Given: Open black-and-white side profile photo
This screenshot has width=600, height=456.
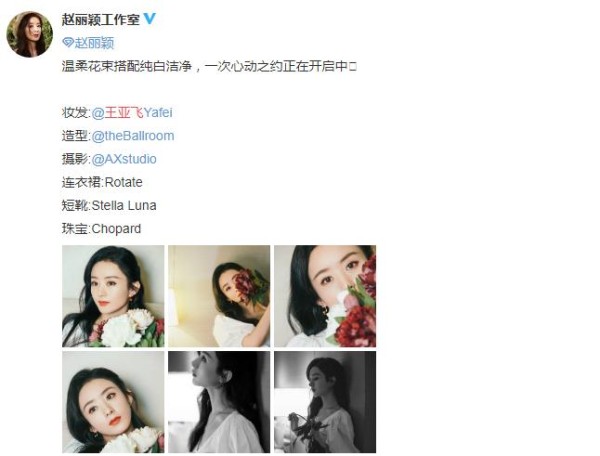Looking at the screenshot, I should click(219, 402).
